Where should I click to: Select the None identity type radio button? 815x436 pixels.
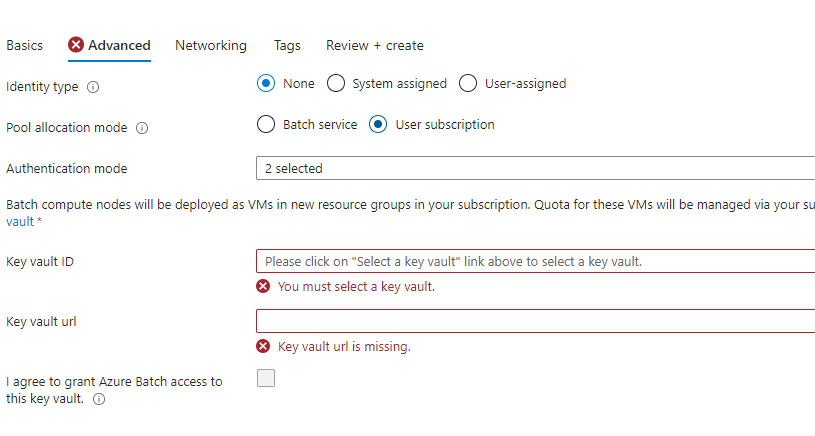tap(266, 83)
